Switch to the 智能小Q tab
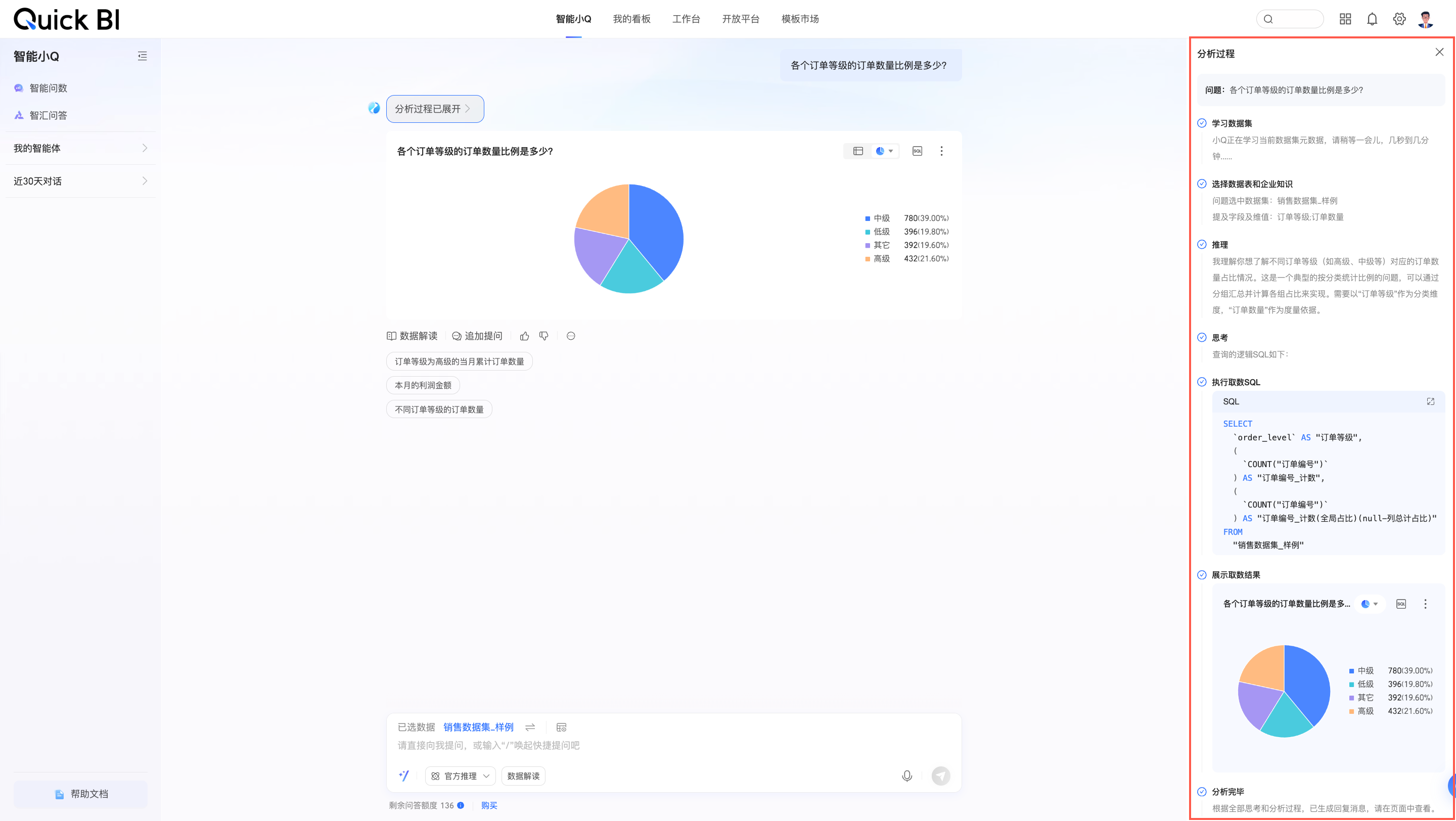Viewport: 1456px width, 821px height. (573, 19)
